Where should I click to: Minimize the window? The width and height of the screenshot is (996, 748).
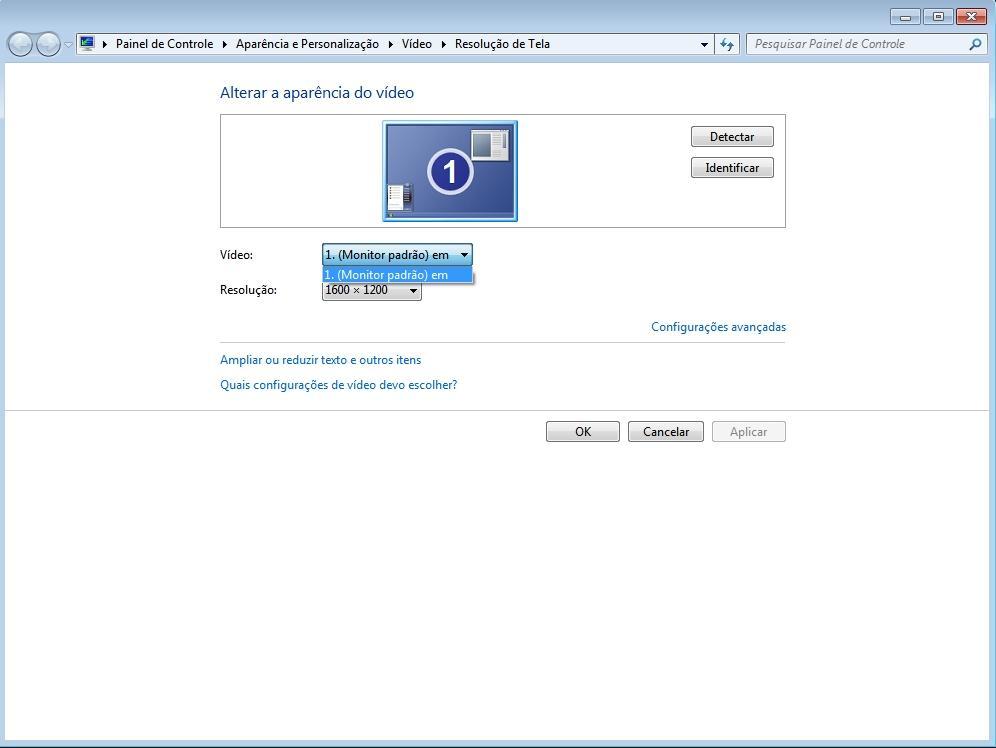[x=905, y=17]
